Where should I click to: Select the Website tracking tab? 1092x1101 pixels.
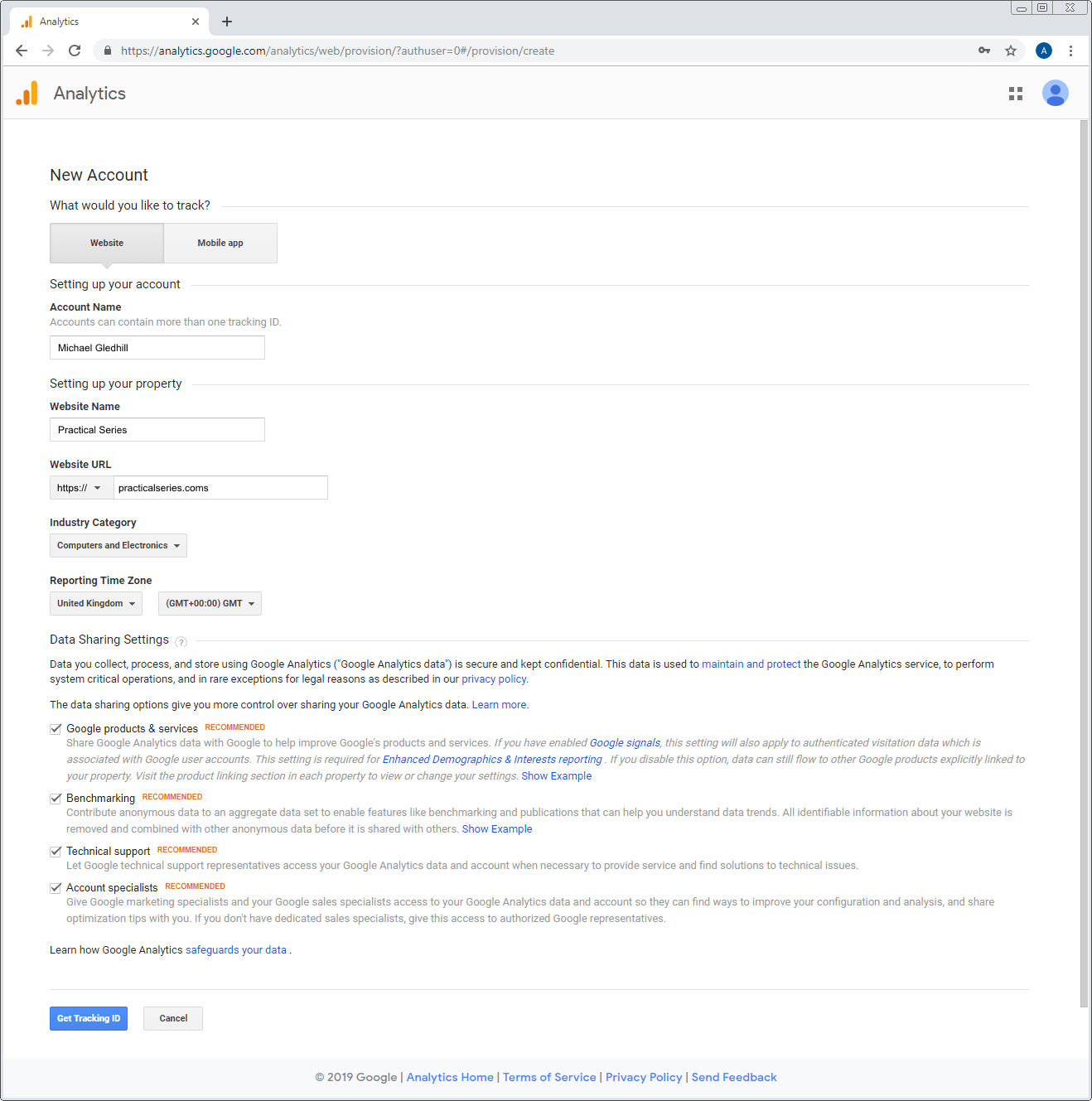tap(107, 244)
